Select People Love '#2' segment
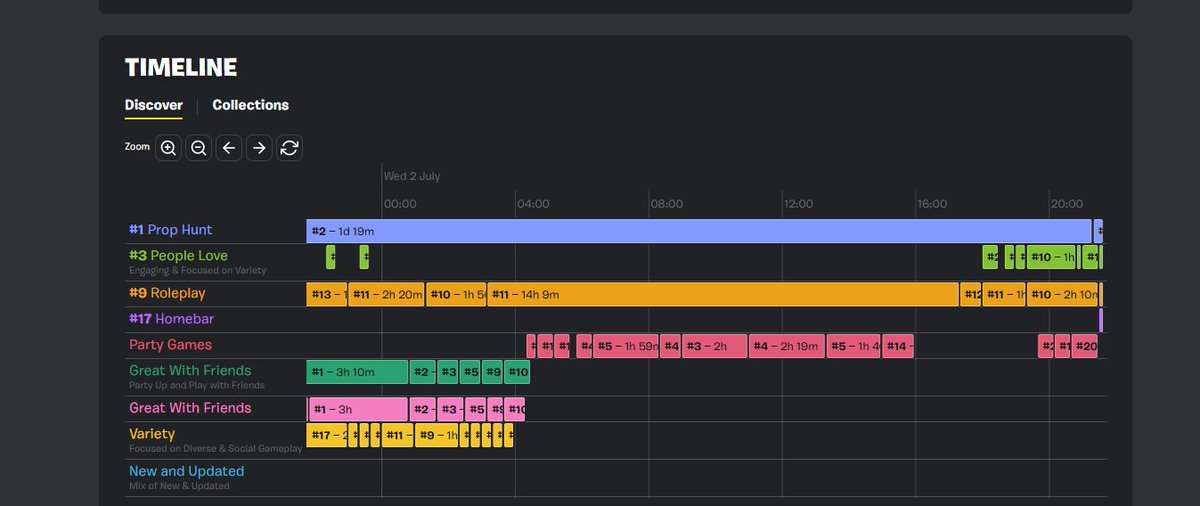Image resolution: width=1200 pixels, height=506 pixels. pyautogui.click(x=990, y=257)
